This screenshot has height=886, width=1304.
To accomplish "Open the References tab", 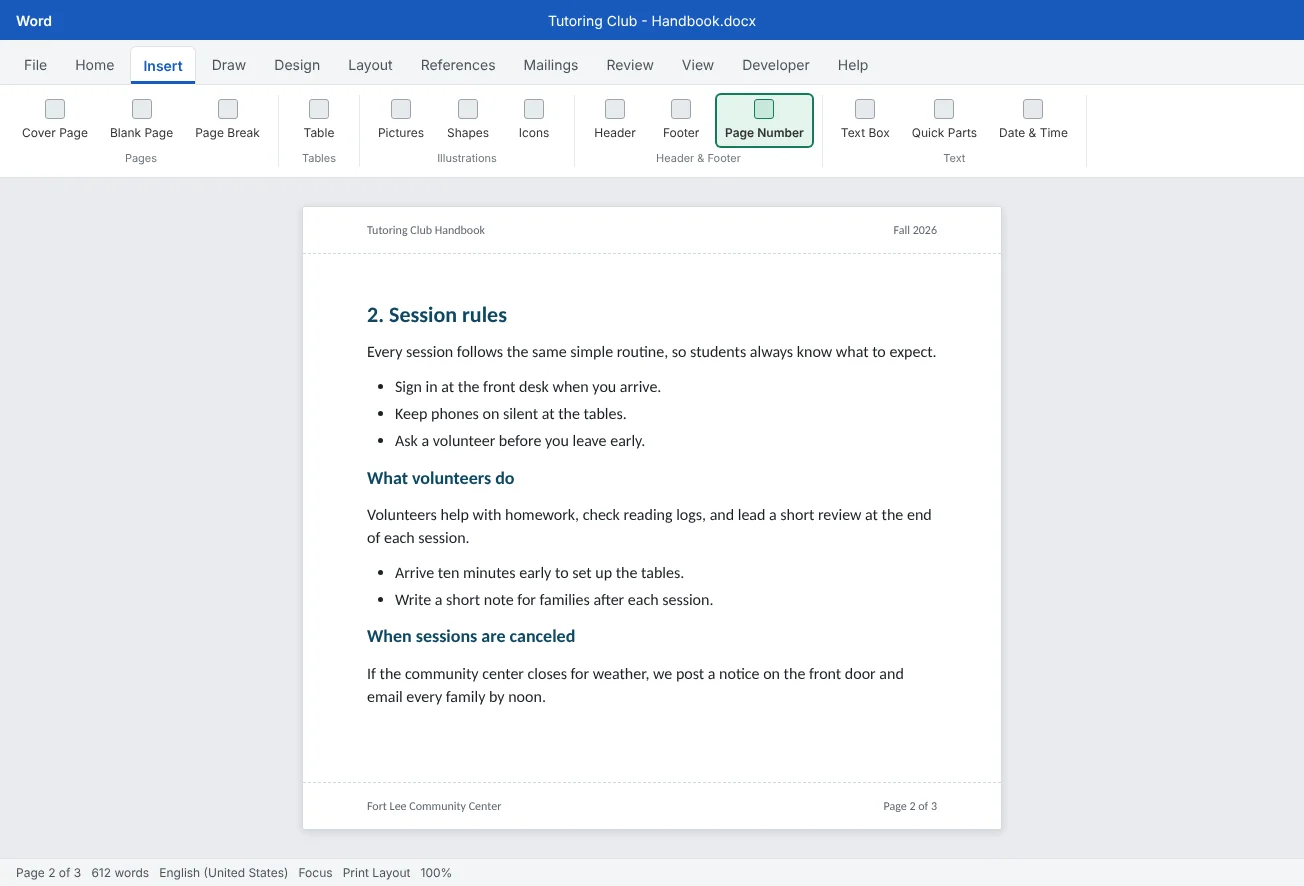I will click(x=458, y=65).
